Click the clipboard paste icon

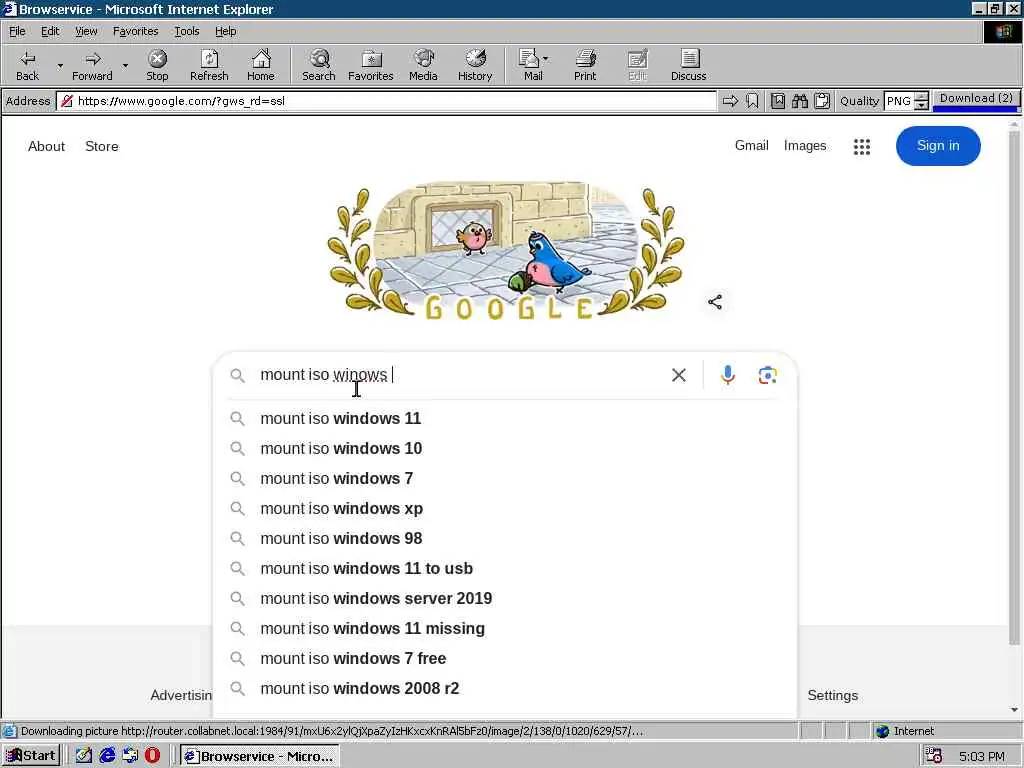point(822,101)
